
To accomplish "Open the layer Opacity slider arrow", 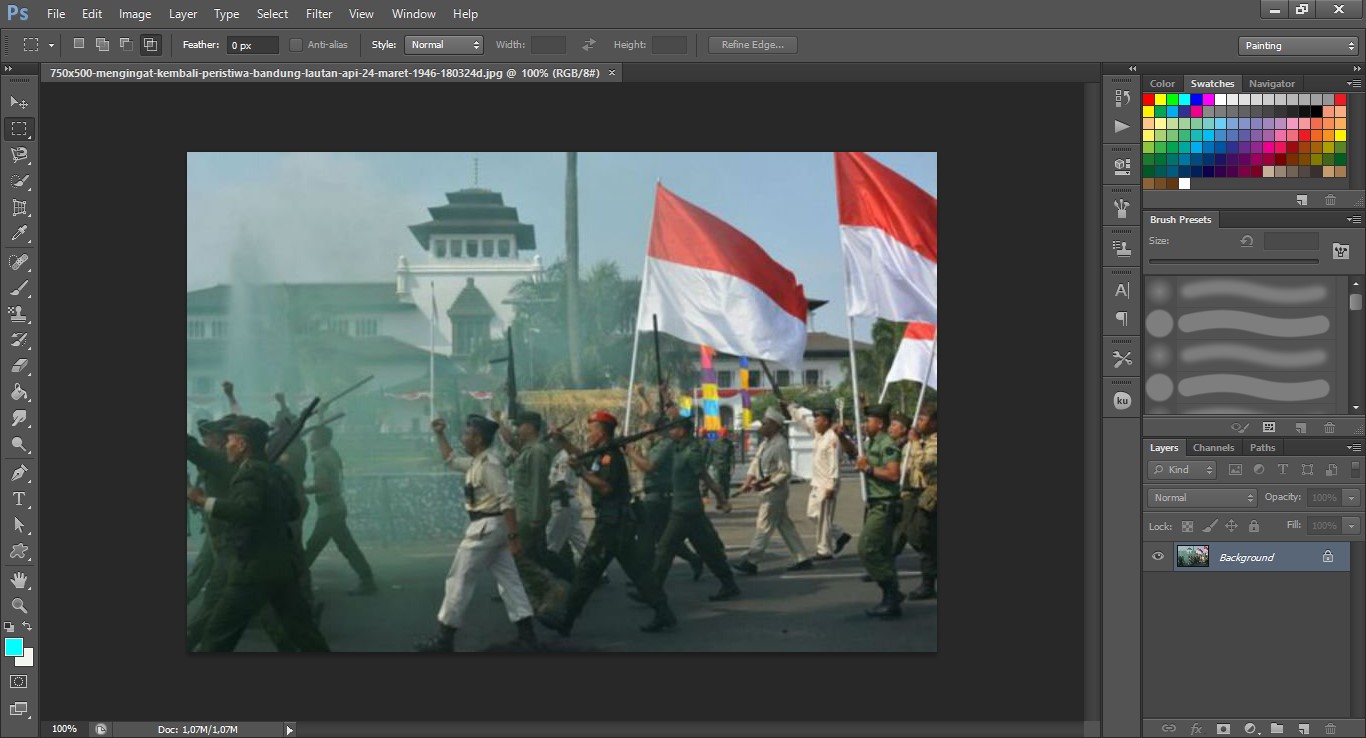I will 1351,498.
